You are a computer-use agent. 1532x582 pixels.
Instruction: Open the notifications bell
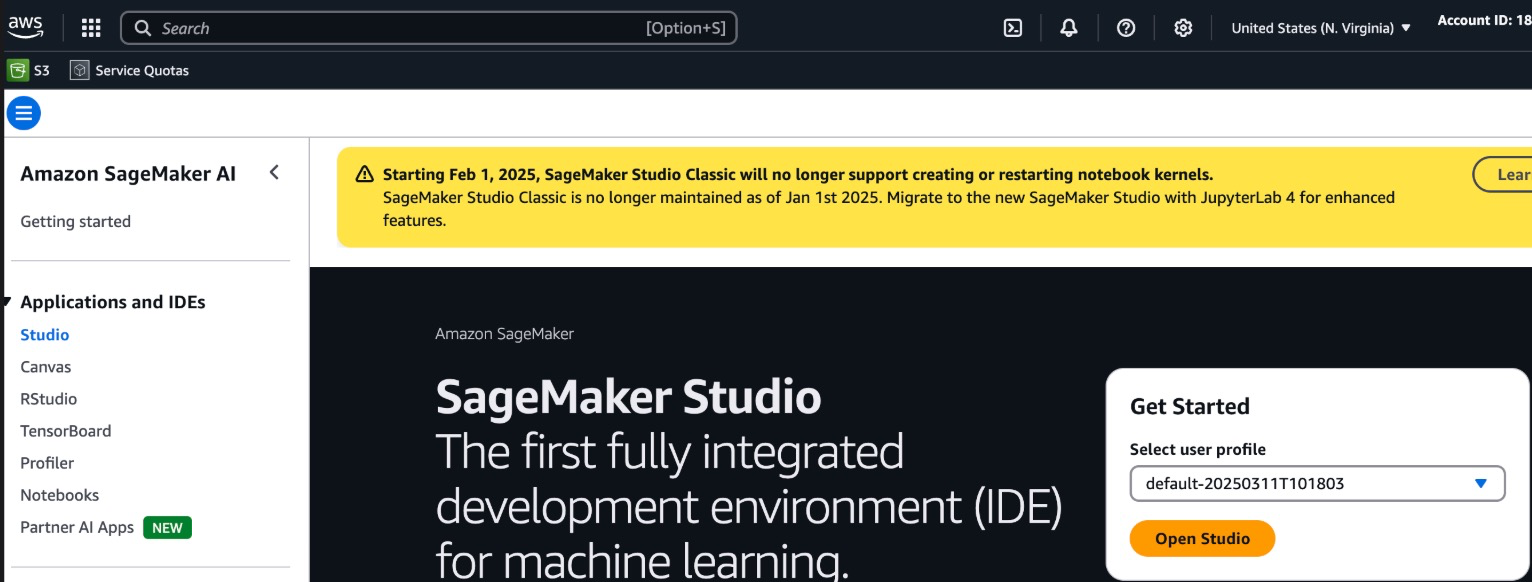coord(1069,28)
